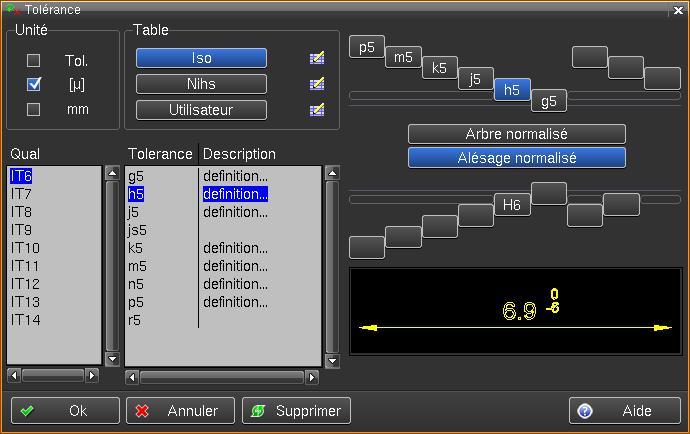Select the p5 tolerance block
This screenshot has width=690, height=434.
[x=367, y=46]
